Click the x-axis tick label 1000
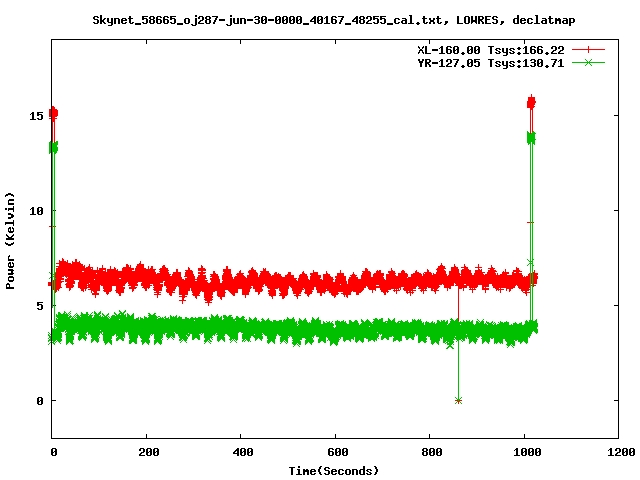Screen dimensions: 640x480 coord(527,452)
